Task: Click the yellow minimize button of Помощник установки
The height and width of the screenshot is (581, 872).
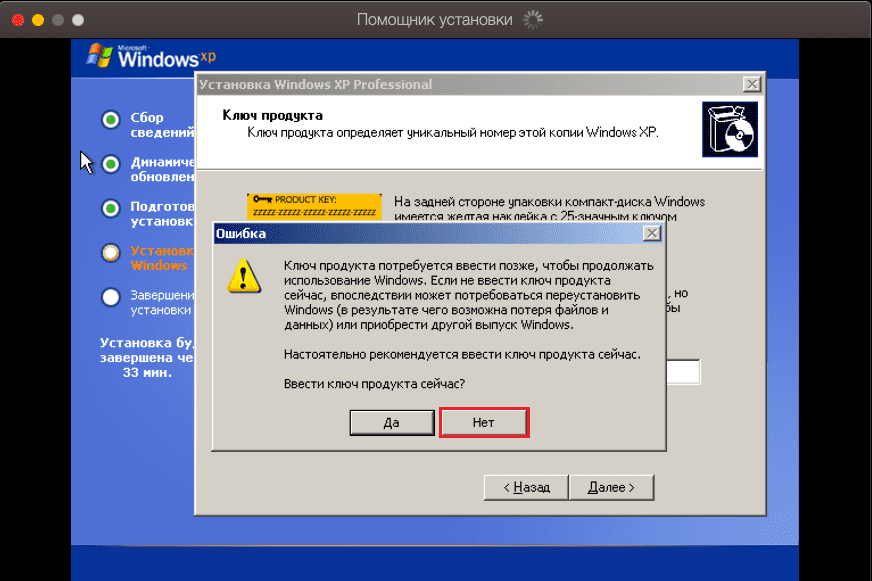Action: tap(38, 20)
